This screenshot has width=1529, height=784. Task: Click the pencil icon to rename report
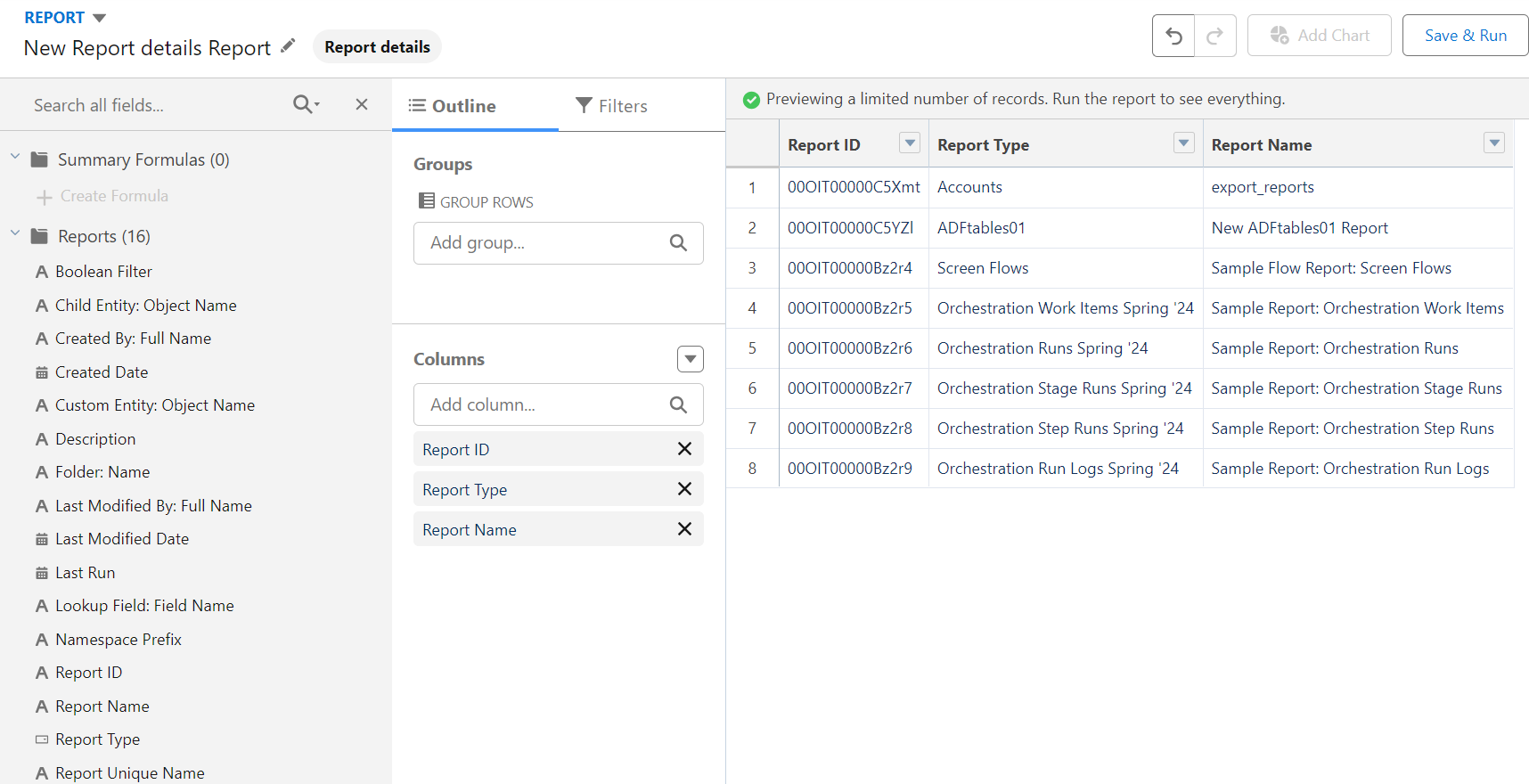[288, 46]
